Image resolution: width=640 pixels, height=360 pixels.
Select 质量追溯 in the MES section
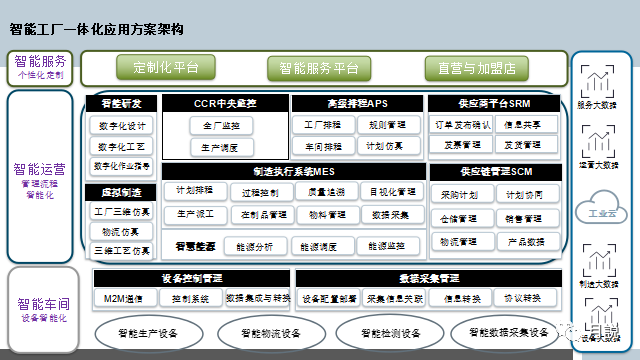[x=327, y=192]
